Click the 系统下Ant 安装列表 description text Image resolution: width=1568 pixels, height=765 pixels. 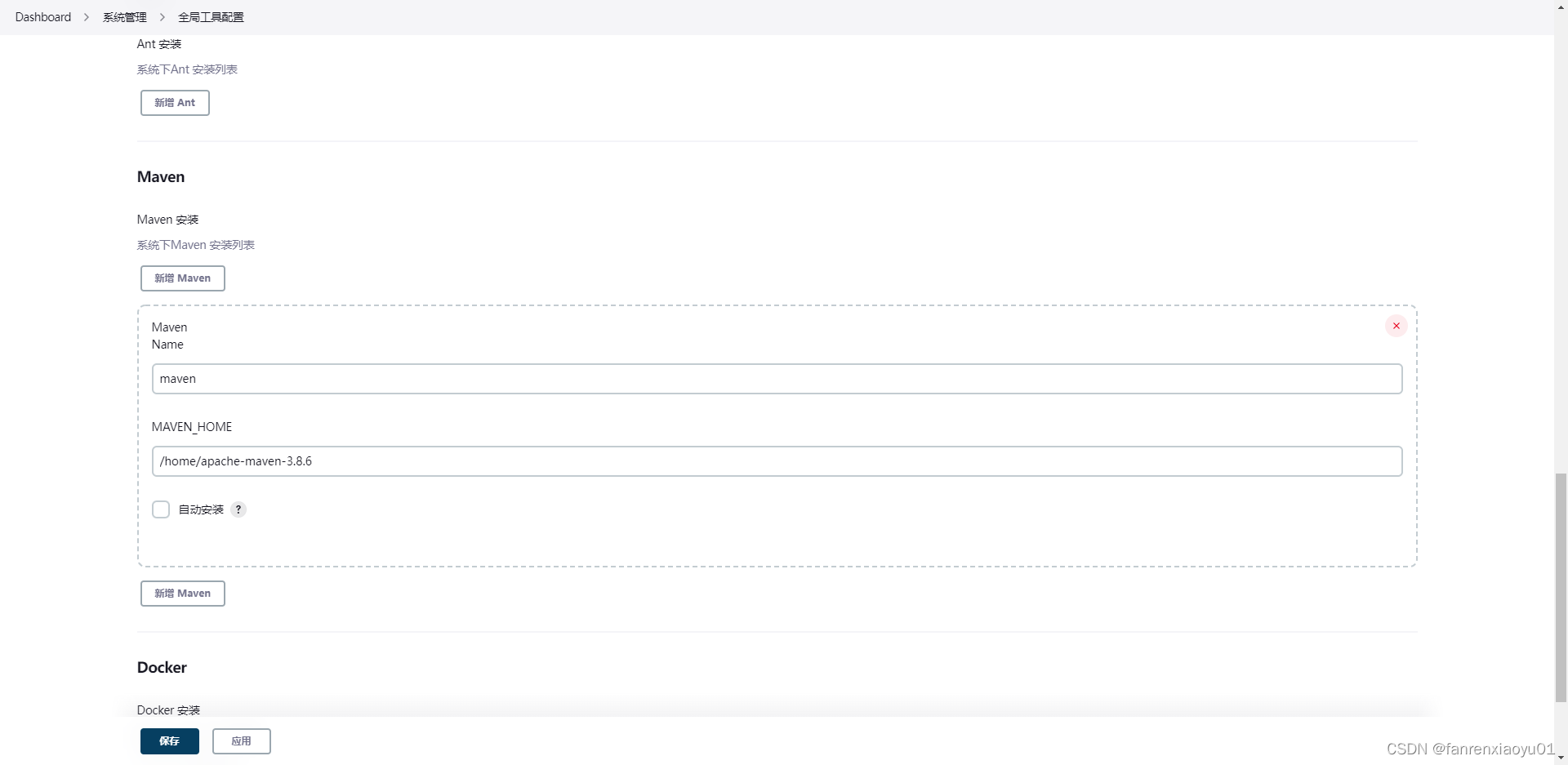pos(187,69)
